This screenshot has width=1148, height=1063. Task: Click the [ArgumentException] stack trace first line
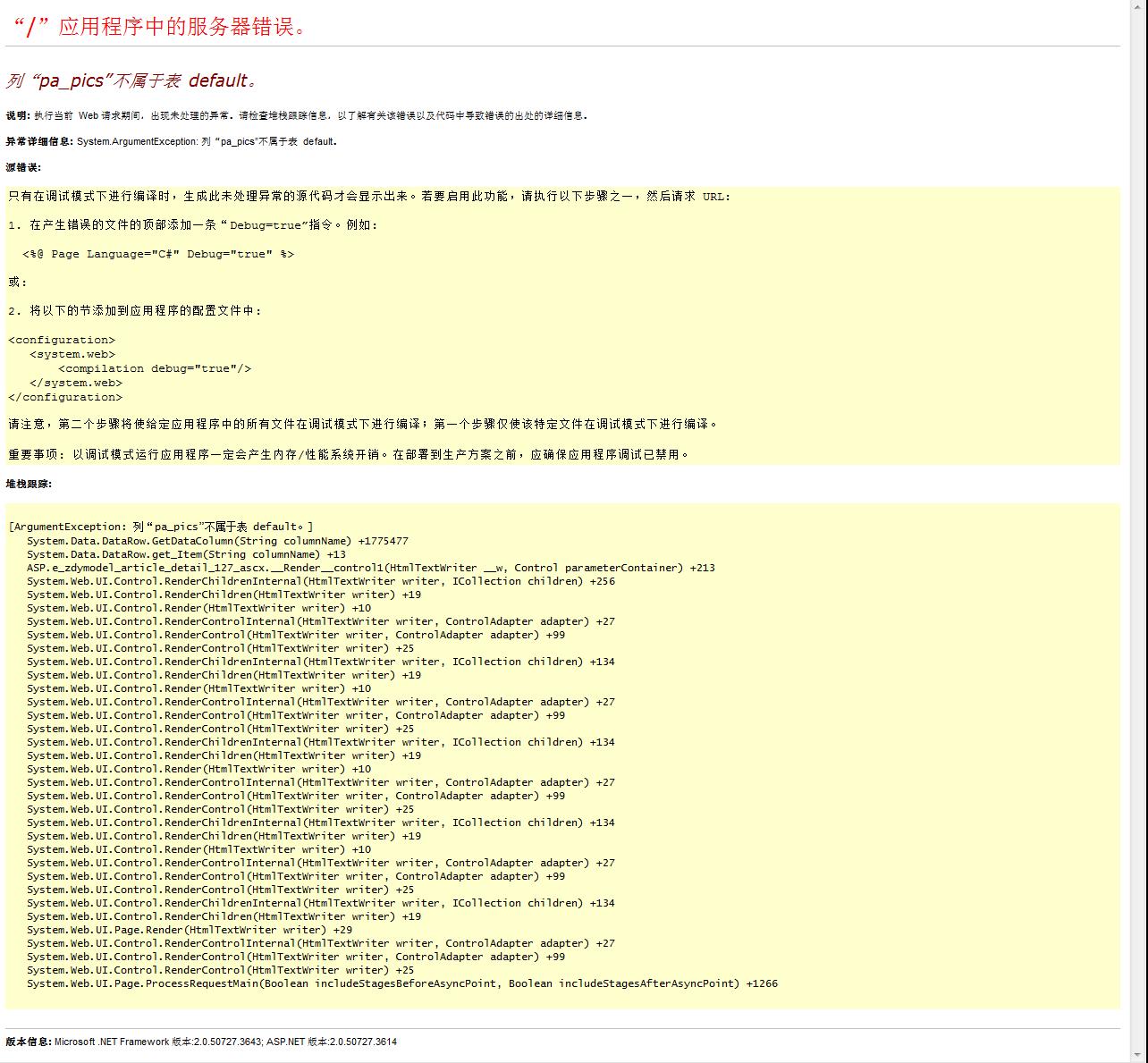pos(161,527)
